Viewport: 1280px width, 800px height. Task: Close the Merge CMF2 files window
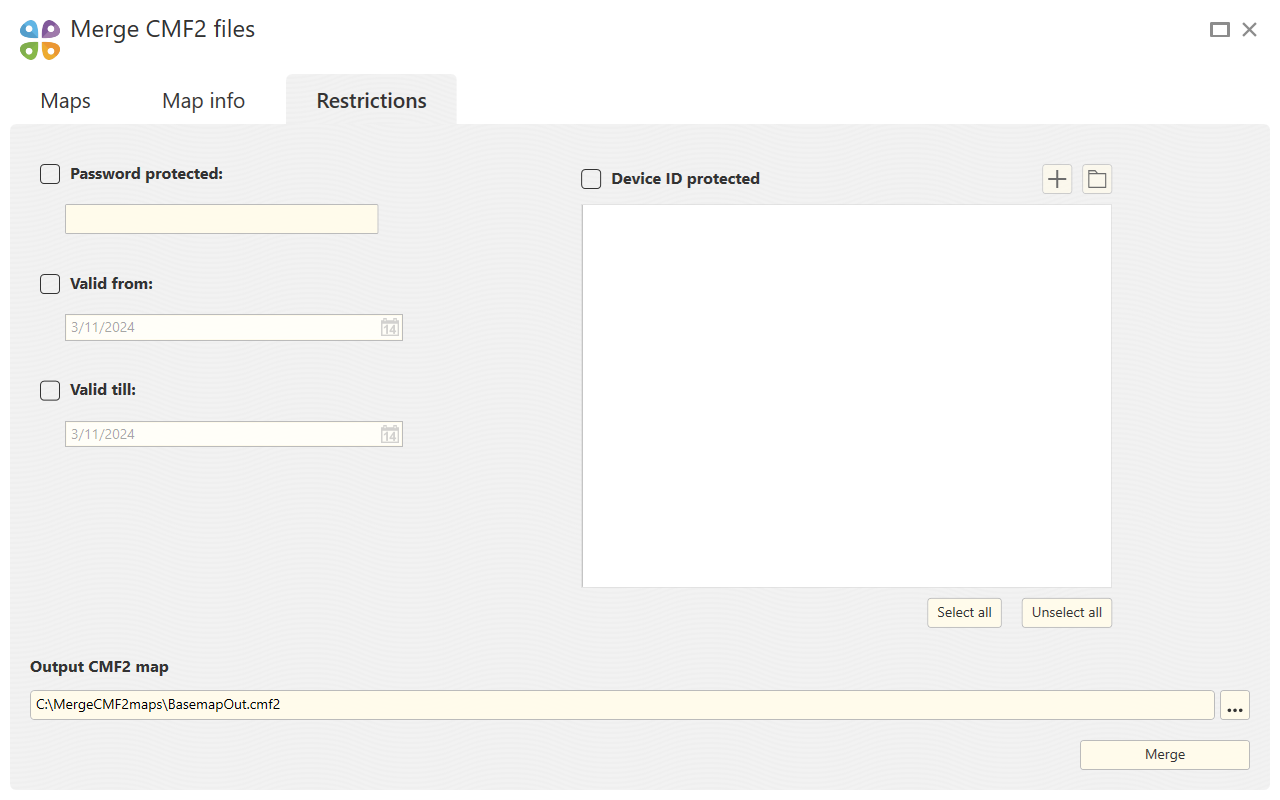click(1249, 30)
